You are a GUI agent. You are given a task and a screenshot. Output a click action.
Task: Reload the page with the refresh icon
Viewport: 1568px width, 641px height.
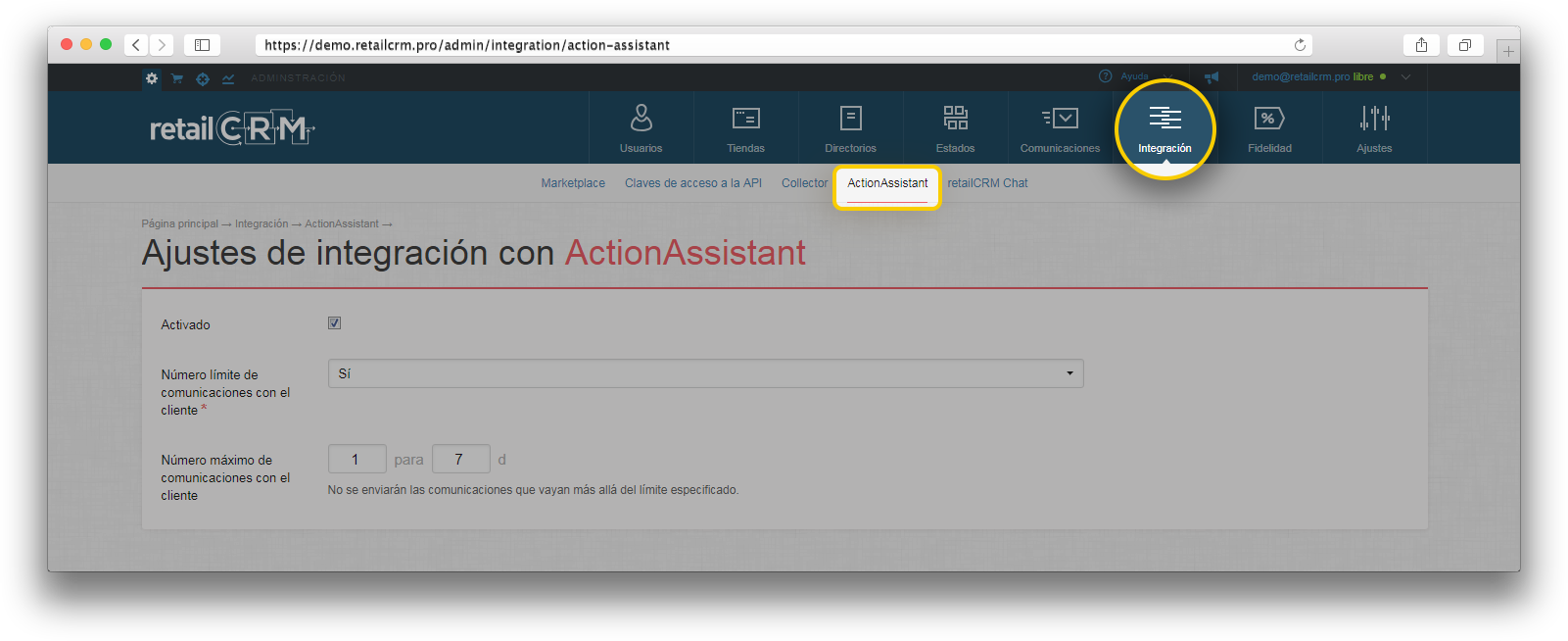coord(1300,45)
